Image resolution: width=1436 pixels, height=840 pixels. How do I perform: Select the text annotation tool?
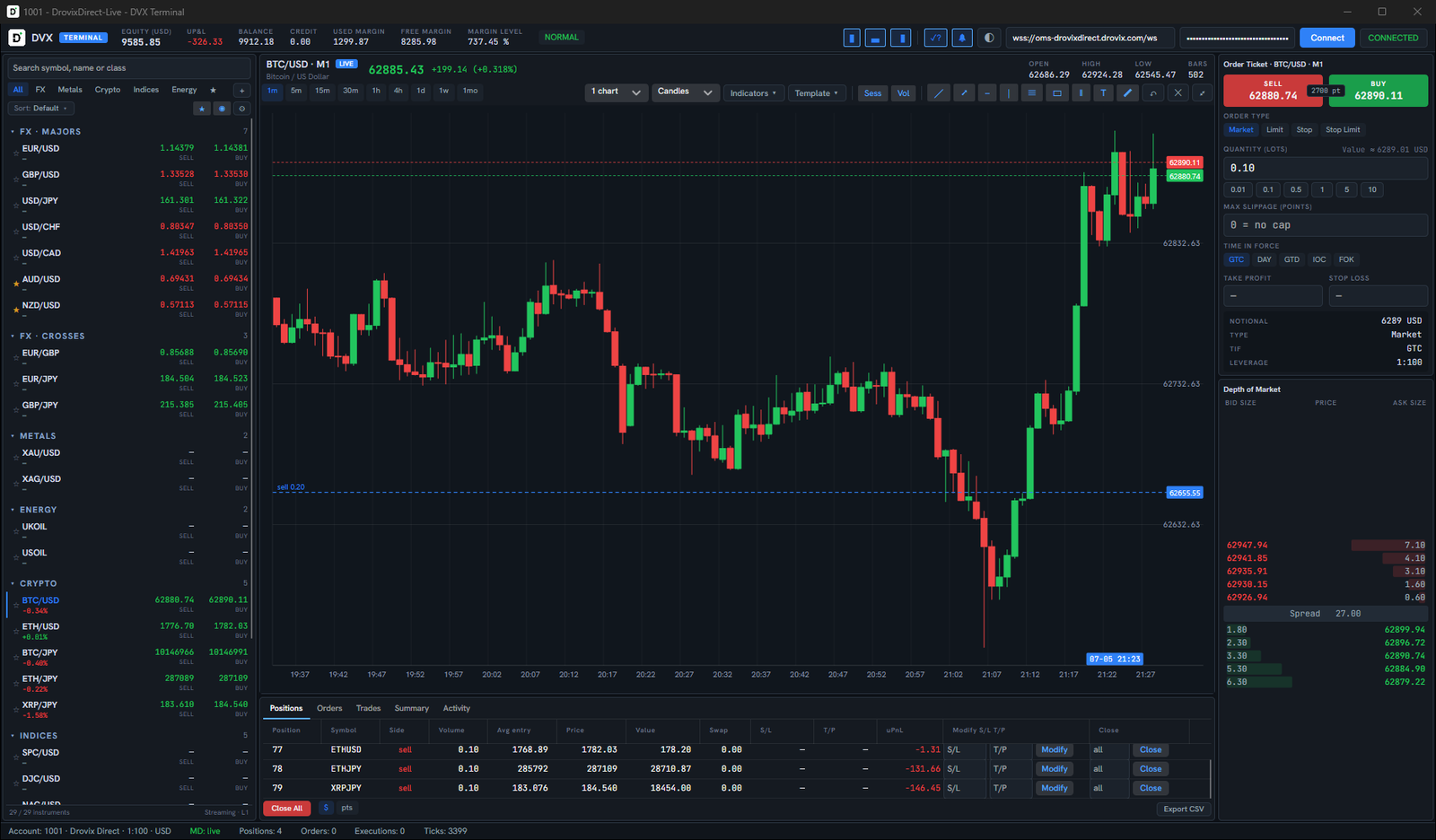click(1103, 93)
